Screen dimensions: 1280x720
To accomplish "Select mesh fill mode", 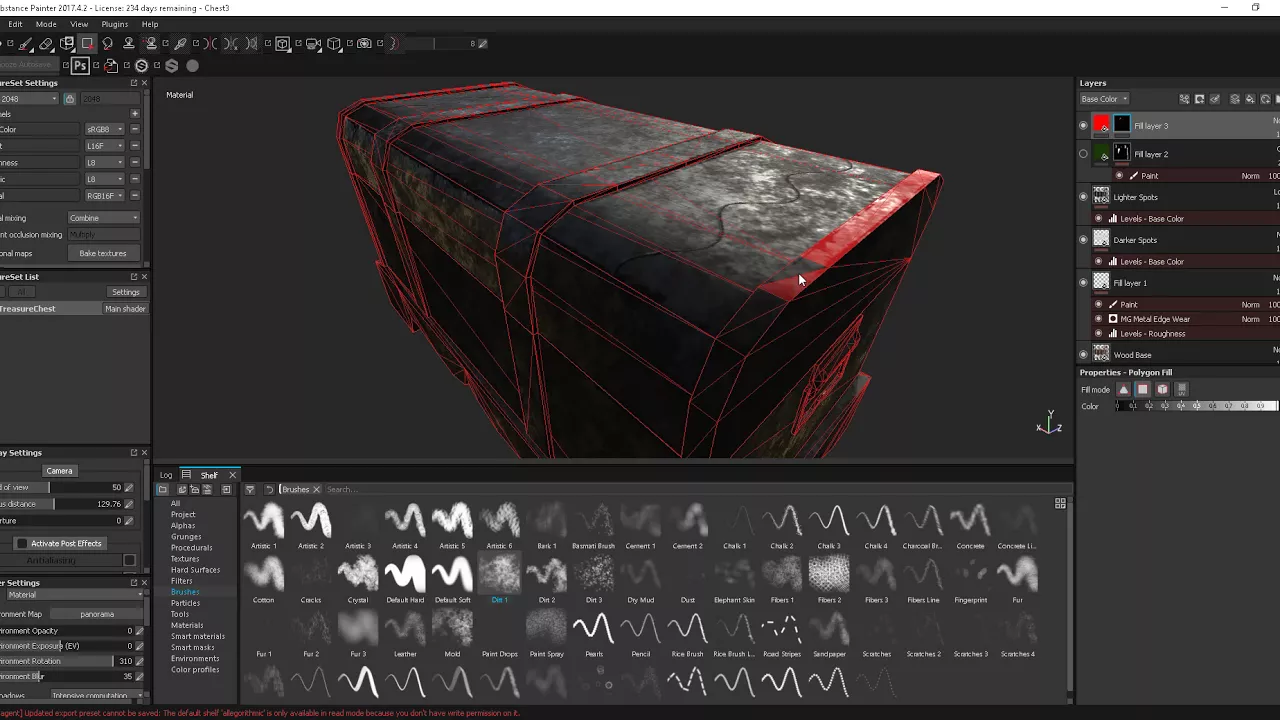I will [1162, 389].
